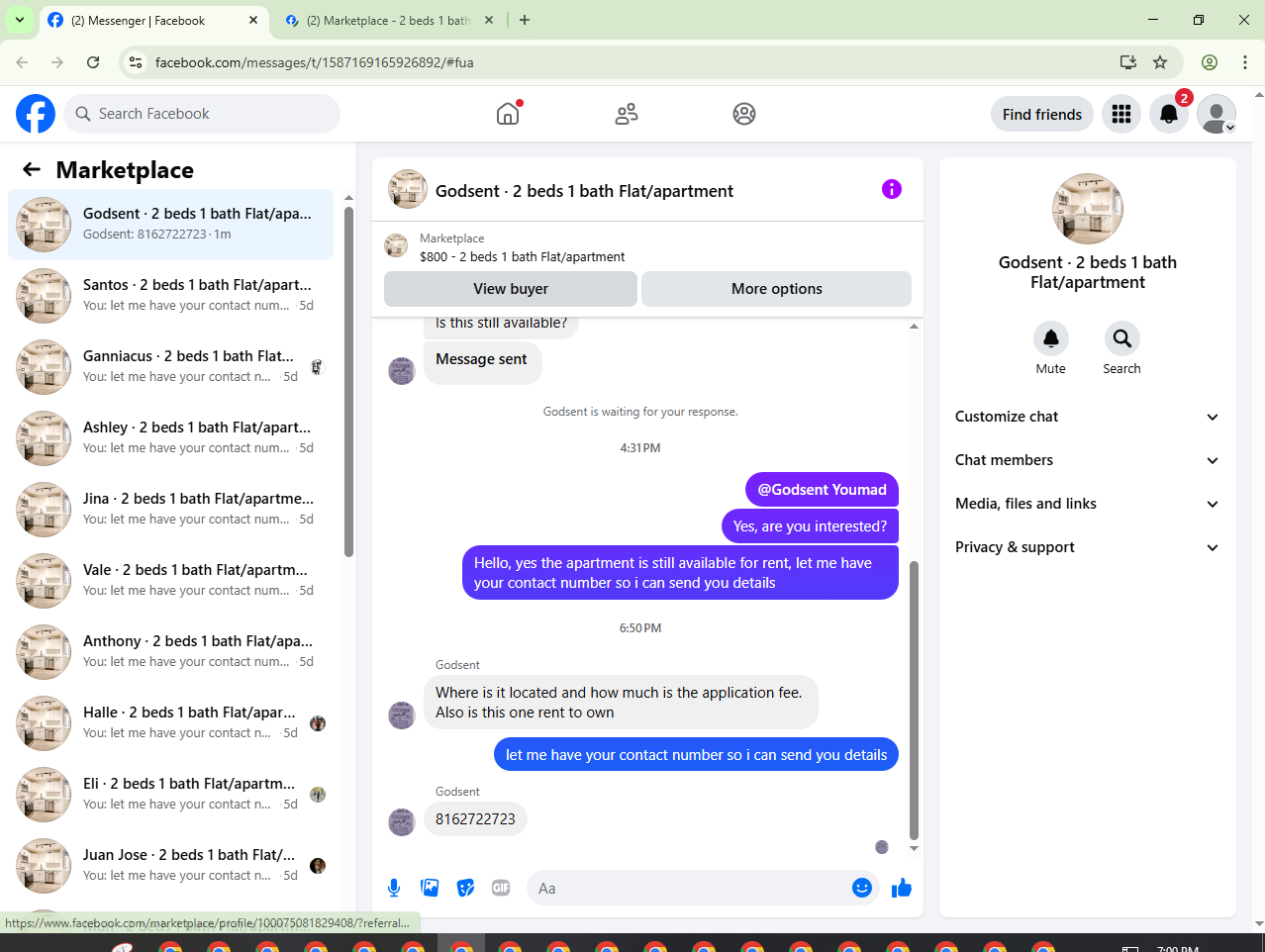The image size is (1265, 952).
Task: Open the Godsent conversation in list
Action: 170,225
